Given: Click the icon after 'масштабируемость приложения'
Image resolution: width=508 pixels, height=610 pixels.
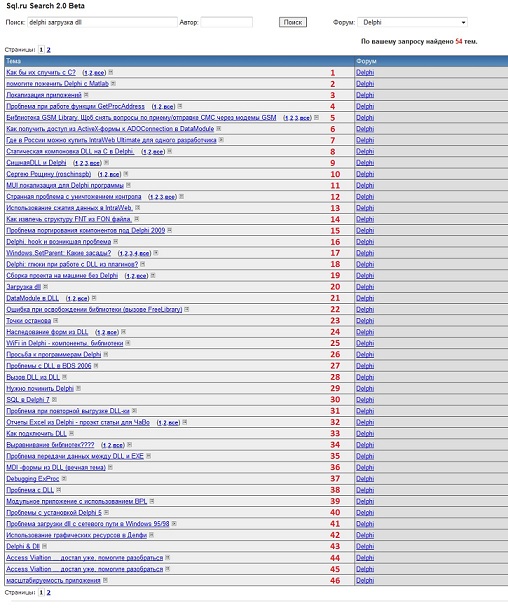Looking at the screenshot, I should (x=105, y=580).
